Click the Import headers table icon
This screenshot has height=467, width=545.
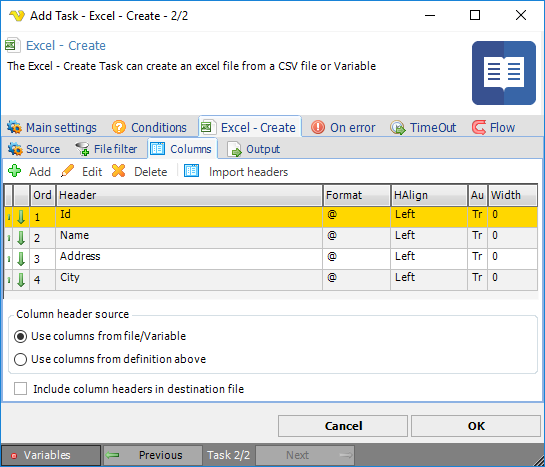[x=192, y=171]
